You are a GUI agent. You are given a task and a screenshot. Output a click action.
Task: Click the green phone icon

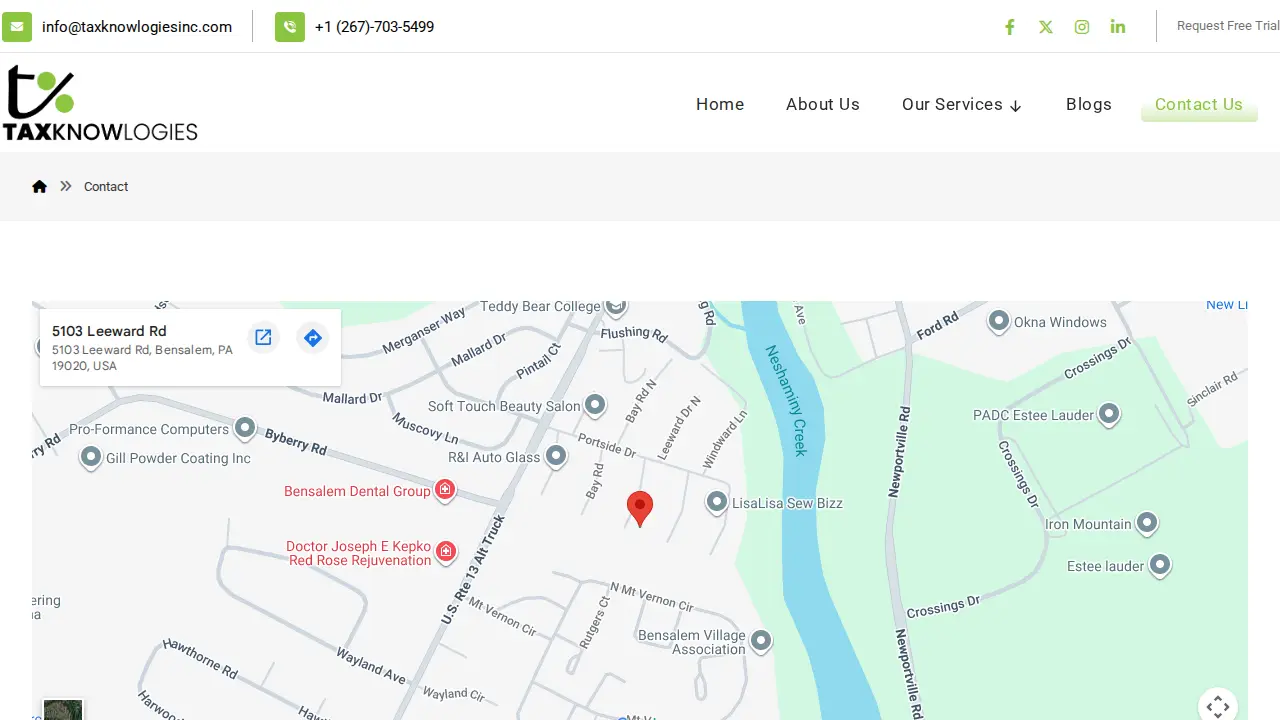pyautogui.click(x=290, y=27)
